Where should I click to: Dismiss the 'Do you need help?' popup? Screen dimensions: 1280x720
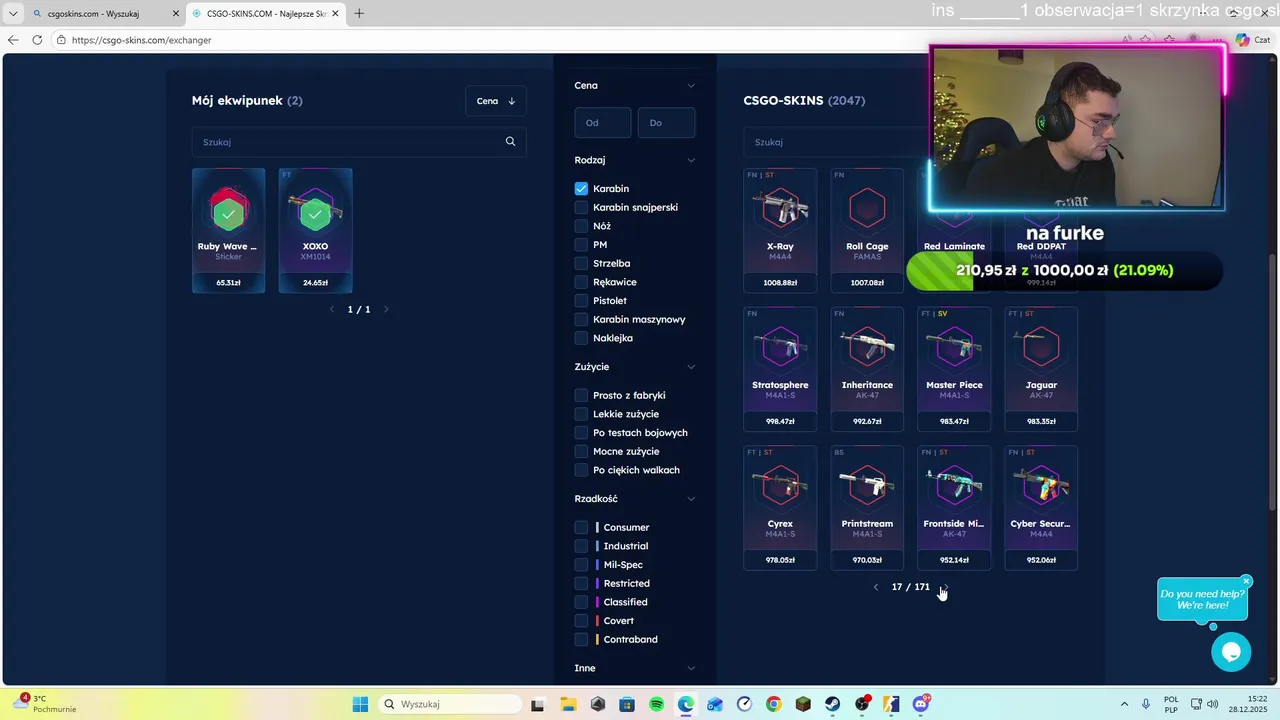pyautogui.click(x=1246, y=581)
